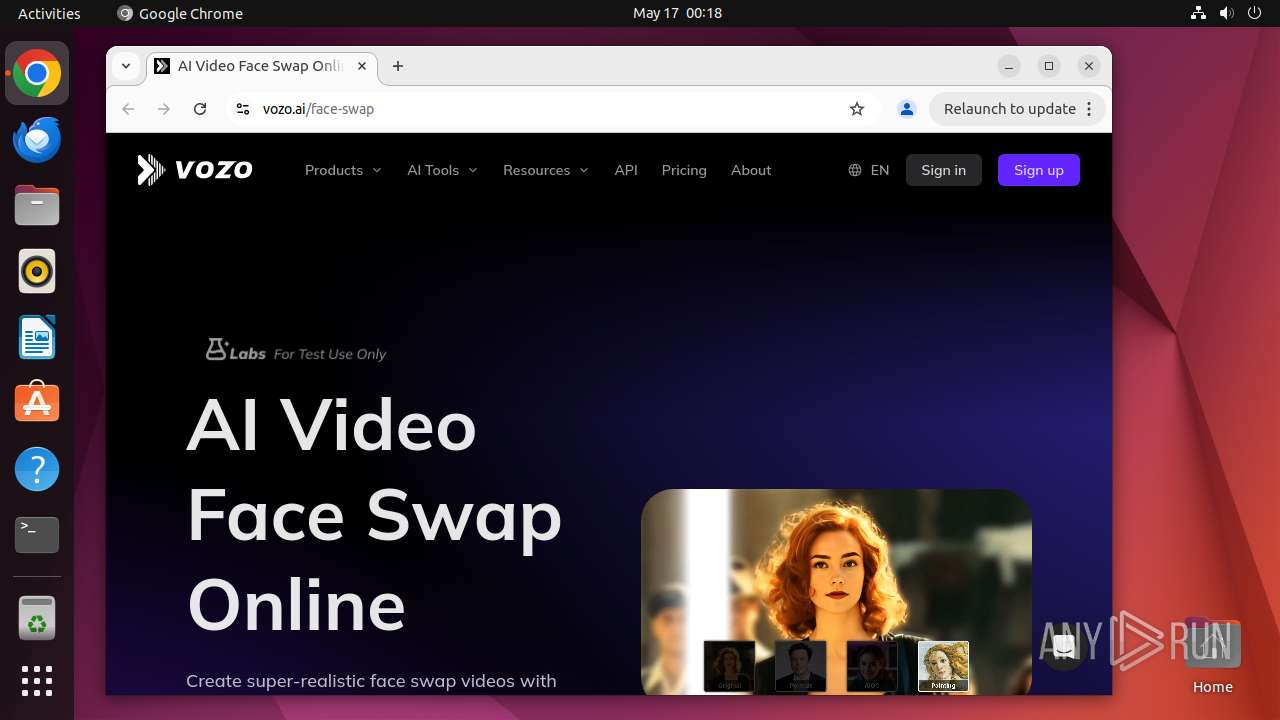Screen dimensions: 1280x720
Task: Open the clock showing May 17 00:18
Action: coord(677,13)
